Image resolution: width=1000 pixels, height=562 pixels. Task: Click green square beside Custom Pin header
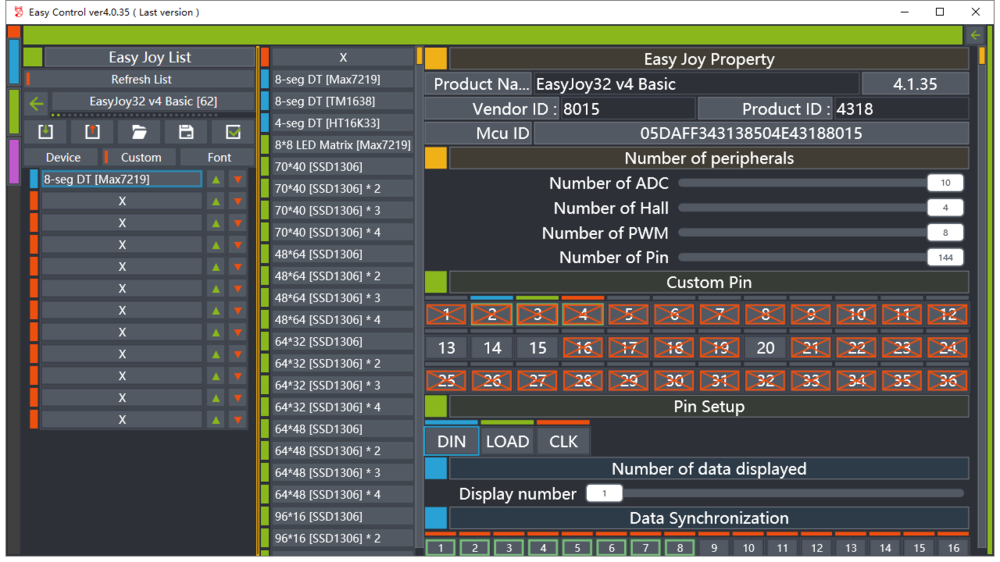click(x=436, y=282)
